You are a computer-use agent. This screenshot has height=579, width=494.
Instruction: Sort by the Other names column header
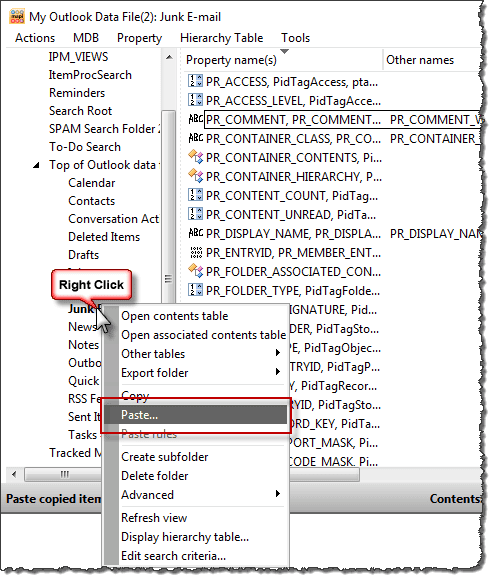432,60
